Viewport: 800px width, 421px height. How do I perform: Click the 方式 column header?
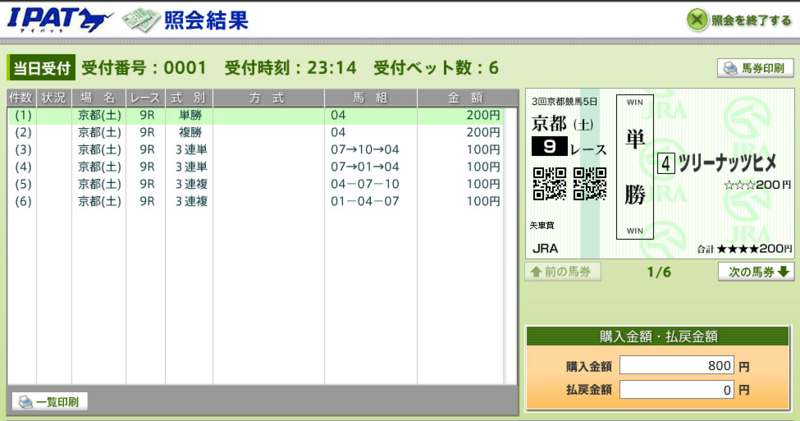(268, 98)
